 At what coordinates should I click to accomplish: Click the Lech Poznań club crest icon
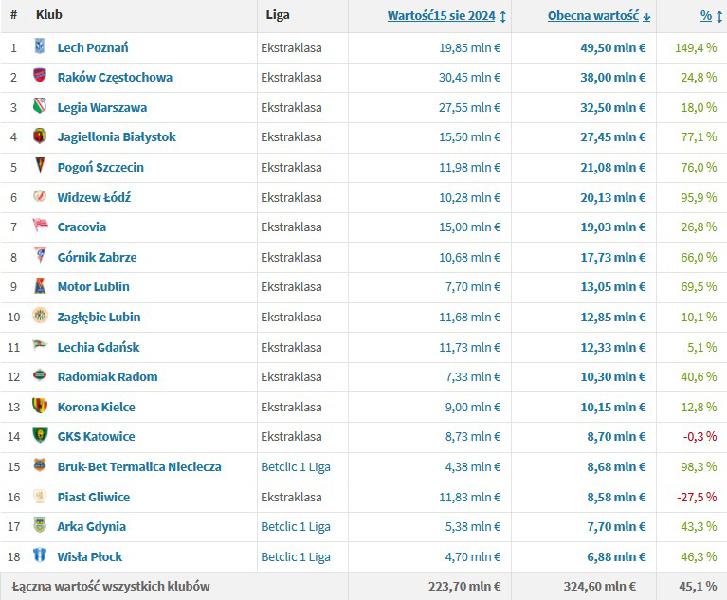pos(40,47)
